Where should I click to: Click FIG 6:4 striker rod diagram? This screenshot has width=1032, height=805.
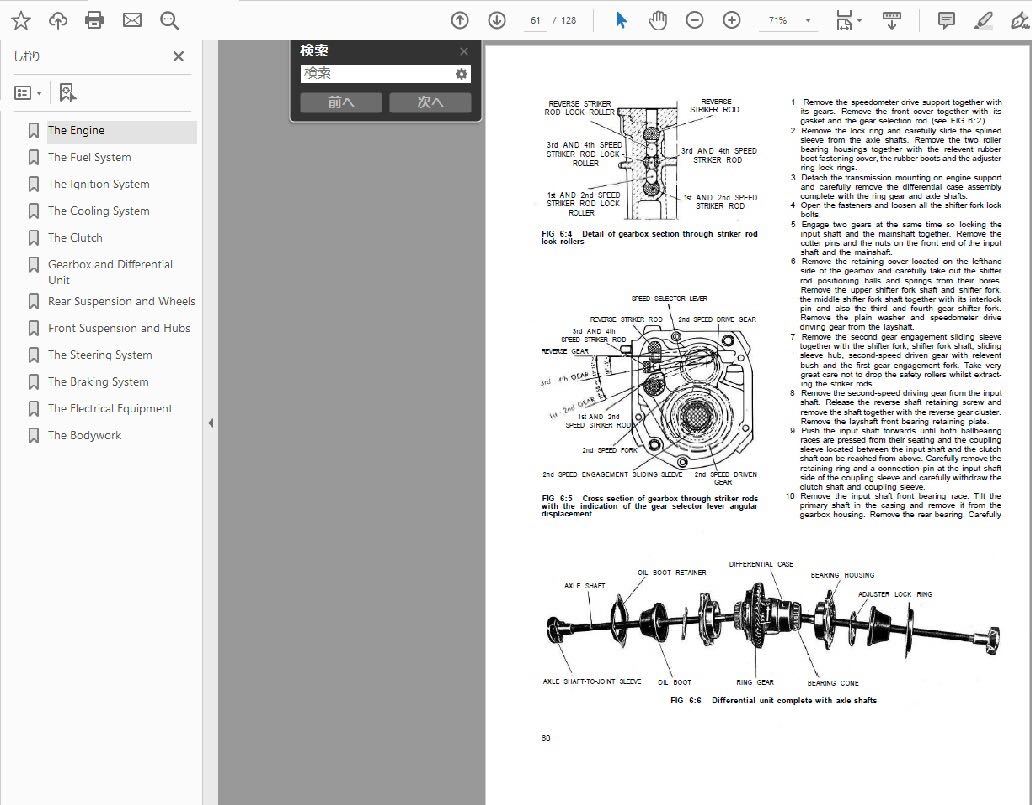tap(650, 159)
